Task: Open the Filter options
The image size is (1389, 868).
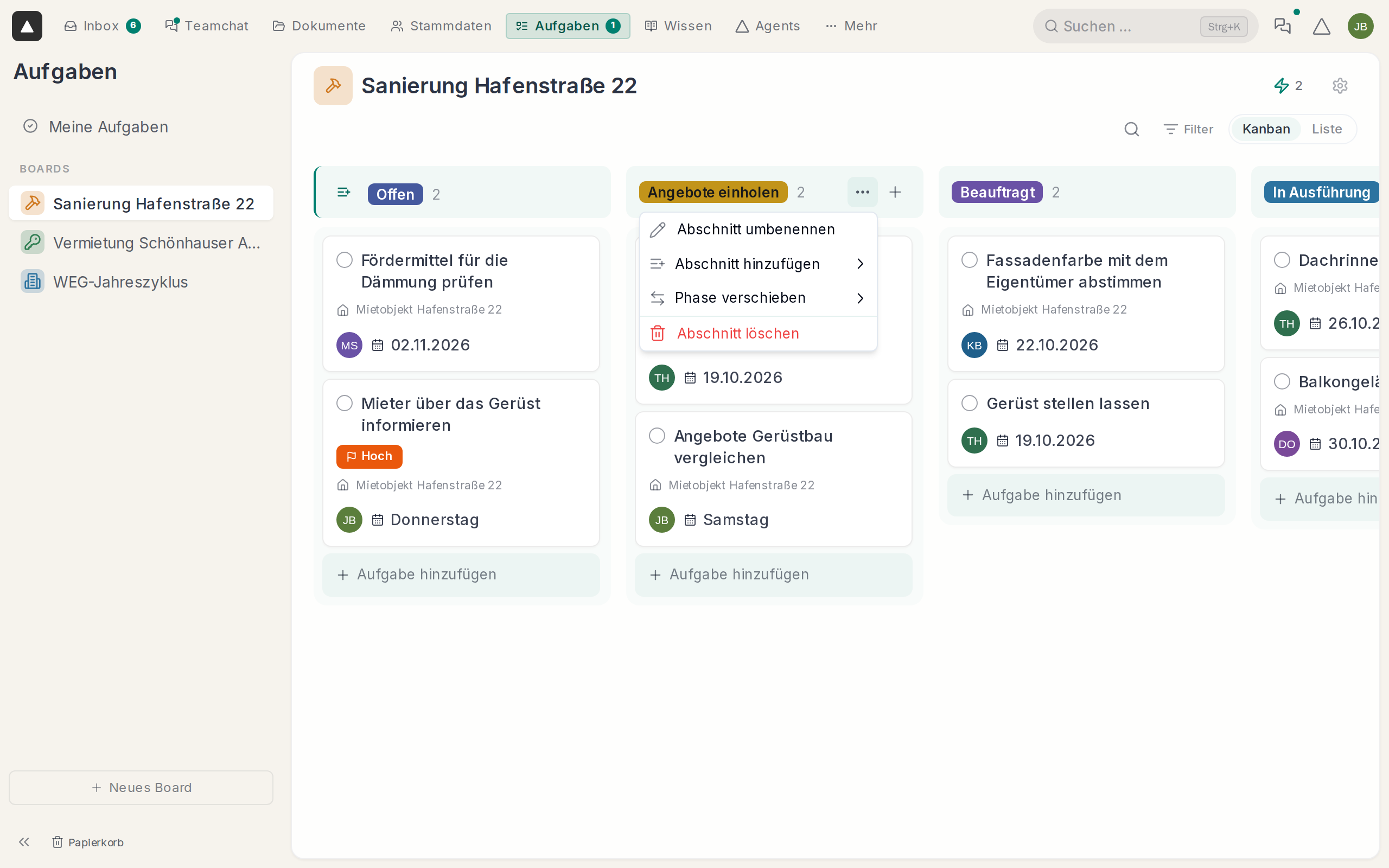Action: coord(1188,129)
